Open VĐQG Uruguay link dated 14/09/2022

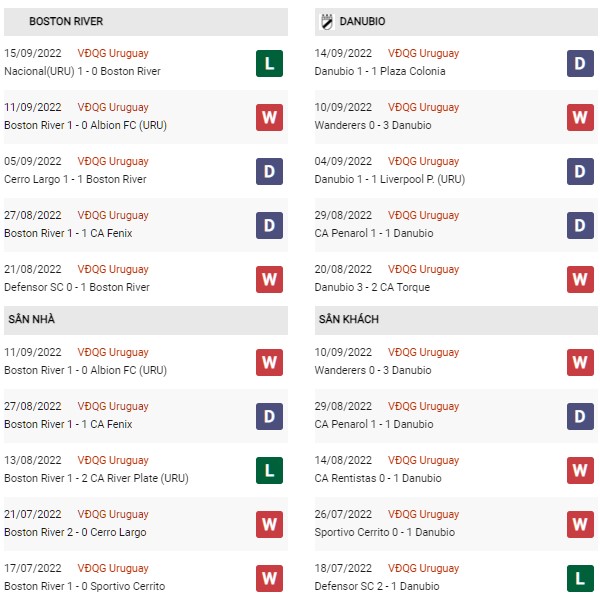click(423, 53)
